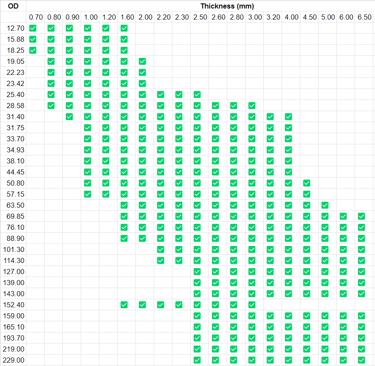Image resolution: width=375 pixels, height=366 pixels.
Task: Click checkbox at OD 33.70, thickness 1.20
Action: tap(106, 139)
